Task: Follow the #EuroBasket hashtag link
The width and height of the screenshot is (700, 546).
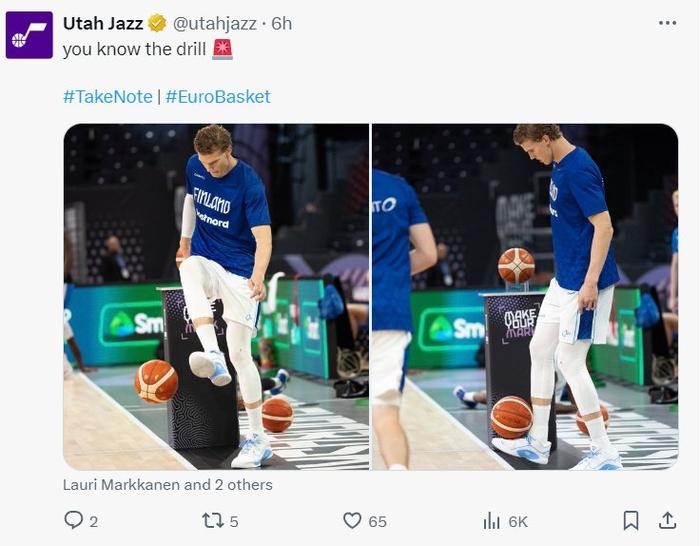Action: tap(218, 97)
